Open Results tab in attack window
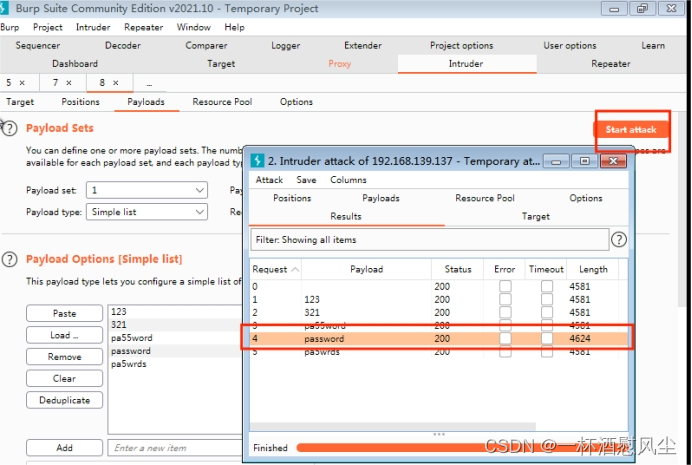 346,216
